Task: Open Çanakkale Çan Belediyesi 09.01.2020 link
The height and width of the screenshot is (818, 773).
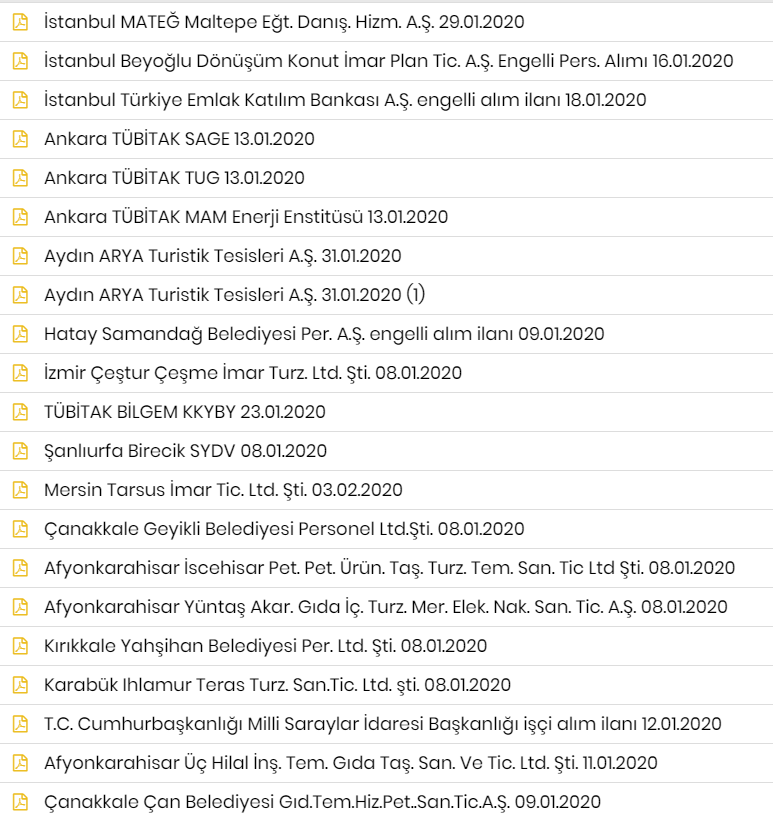Action: coord(322,802)
